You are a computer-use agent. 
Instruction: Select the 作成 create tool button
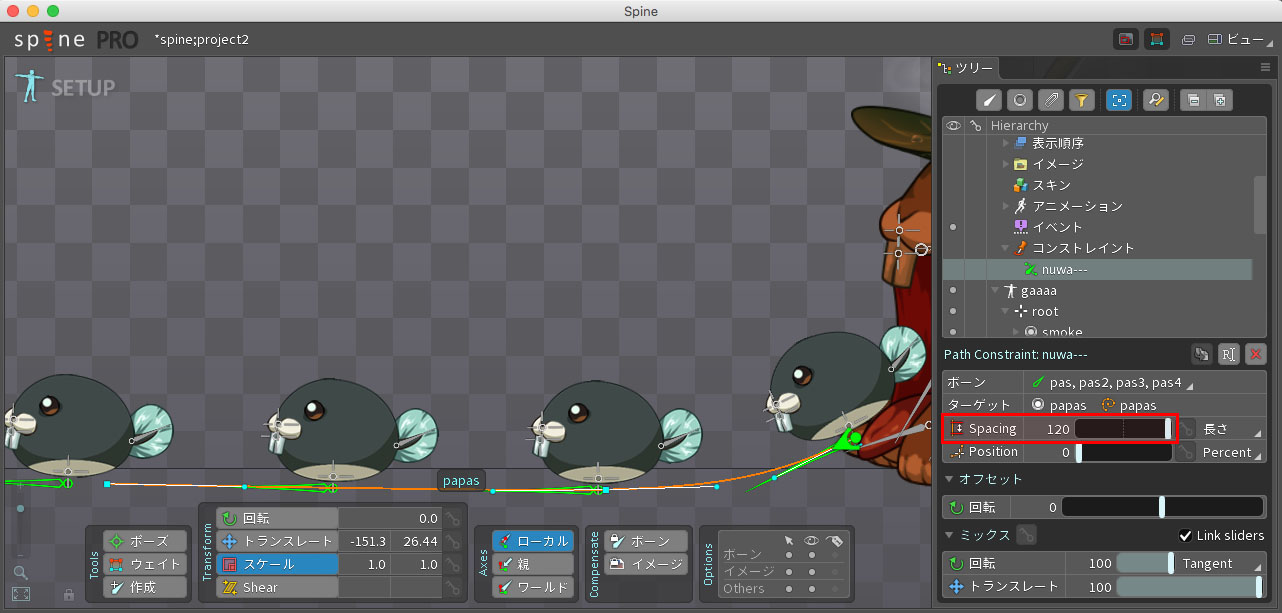(x=145, y=587)
